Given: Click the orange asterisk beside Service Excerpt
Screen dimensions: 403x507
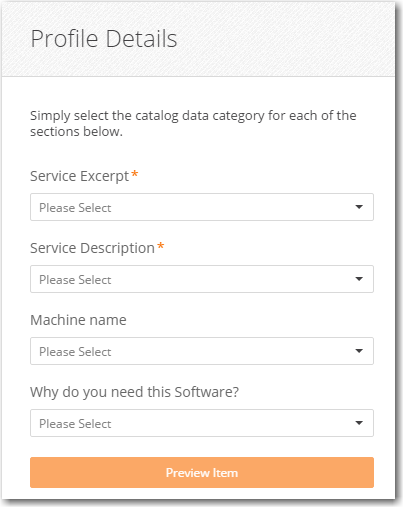Looking at the screenshot, I should (x=135, y=174).
